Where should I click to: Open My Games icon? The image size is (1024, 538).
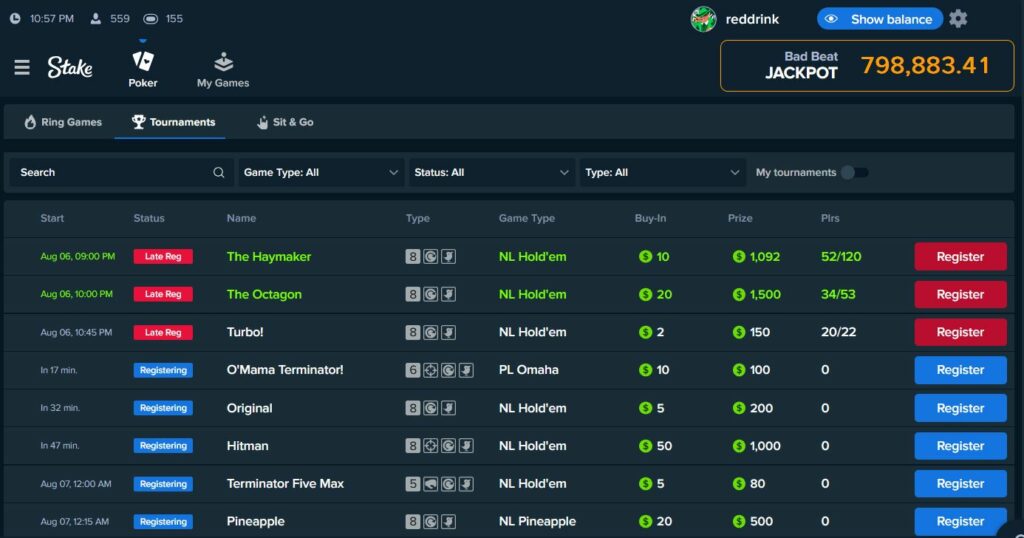click(x=223, y=62)
